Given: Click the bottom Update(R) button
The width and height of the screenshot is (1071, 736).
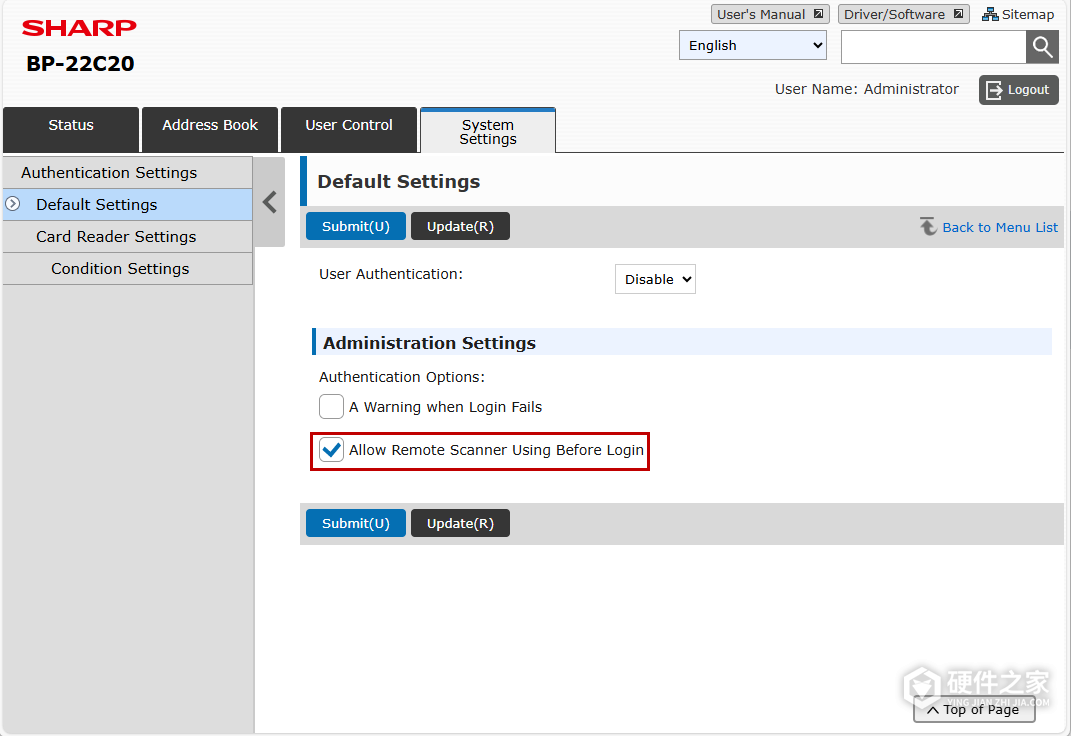Looking at the screenshot, I should click(x=460, y=523).
